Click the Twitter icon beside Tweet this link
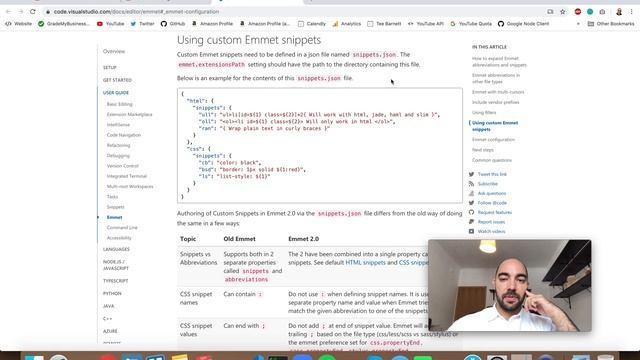The width and height of the screenshot is (640, 360). click(471, 174)
